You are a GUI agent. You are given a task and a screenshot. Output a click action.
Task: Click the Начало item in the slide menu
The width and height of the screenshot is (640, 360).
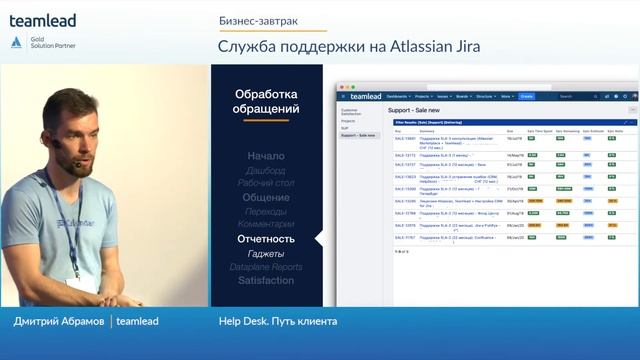point(266,156)
